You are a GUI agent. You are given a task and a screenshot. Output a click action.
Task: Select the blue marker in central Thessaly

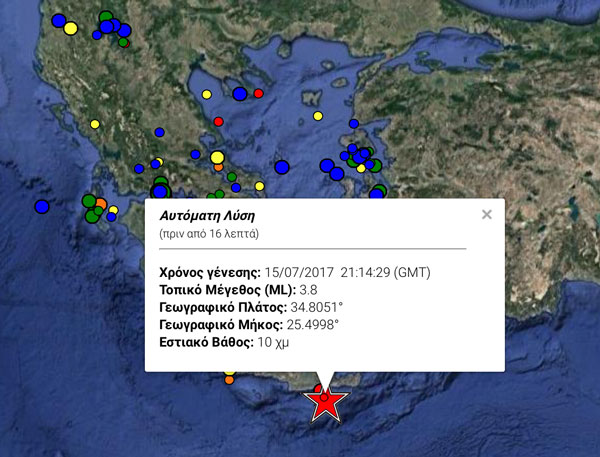click(x=160, y=132)
